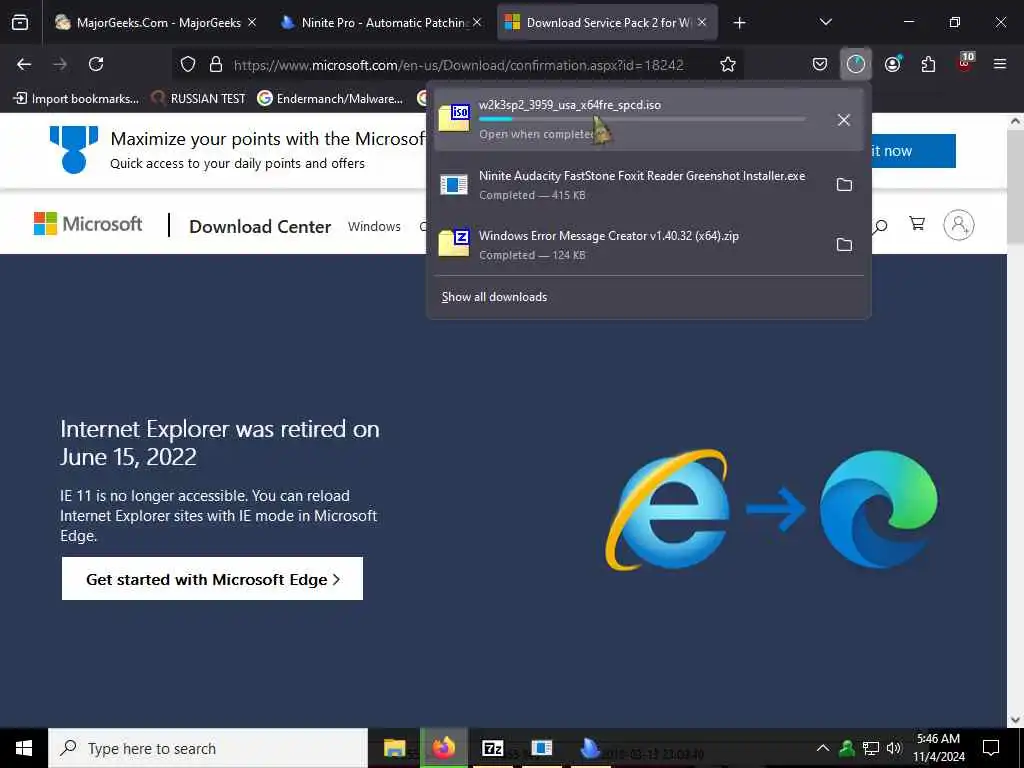Show Windows Error Message Creator zip in folder

pyautogui.click(x=844, y=245)
